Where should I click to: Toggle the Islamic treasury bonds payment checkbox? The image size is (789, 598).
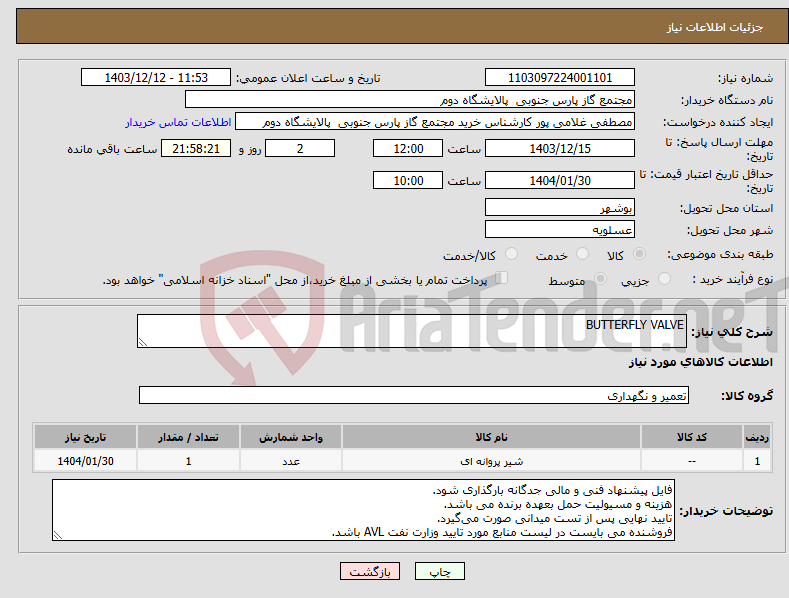click(502, 278)
